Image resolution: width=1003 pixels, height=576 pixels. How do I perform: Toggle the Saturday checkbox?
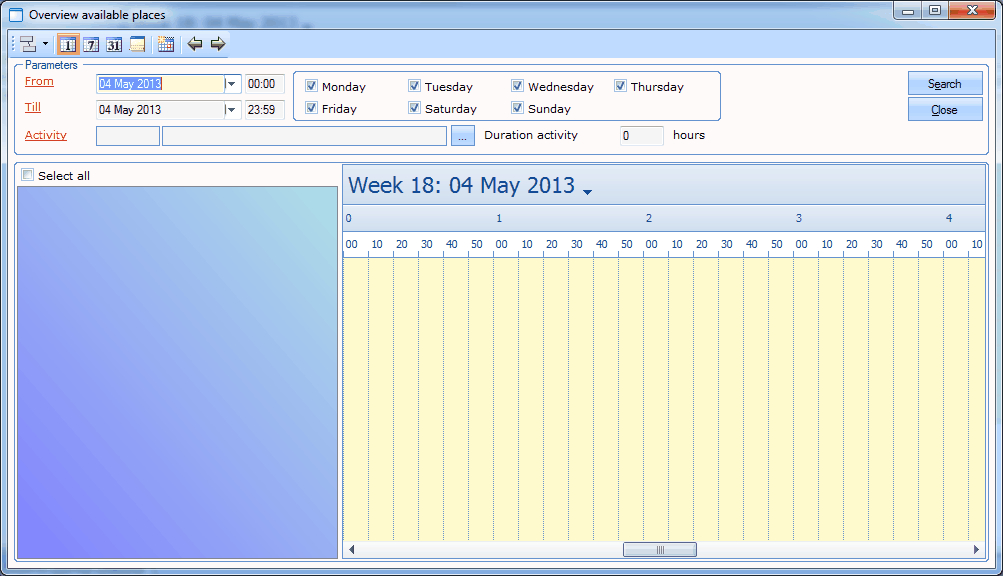pyautogui.click(x=415, y=108)
